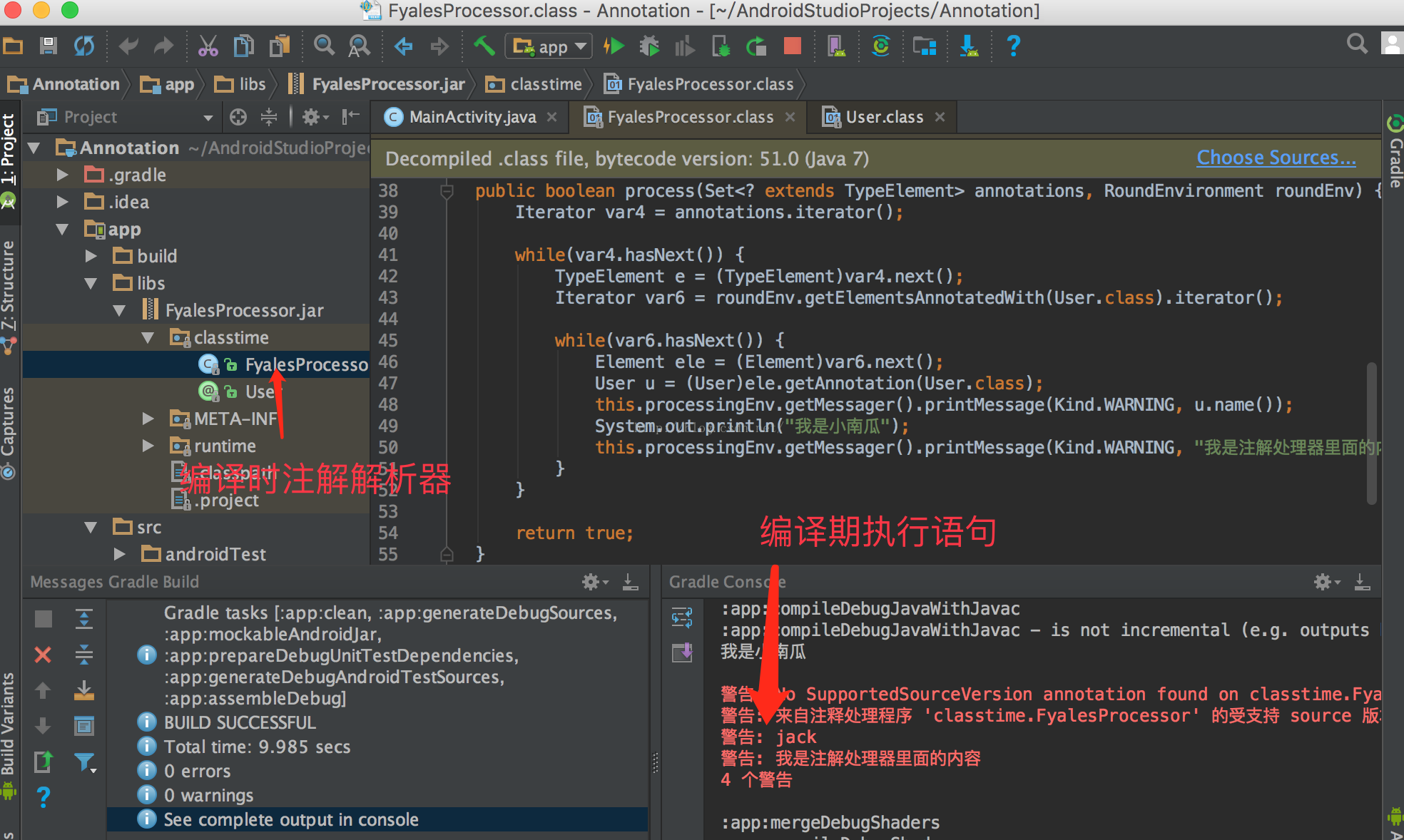Click the editor vertical scrollbar thumb
Image resolution: width=1404 pixels, height=840 pixels.
(1371, 432)
